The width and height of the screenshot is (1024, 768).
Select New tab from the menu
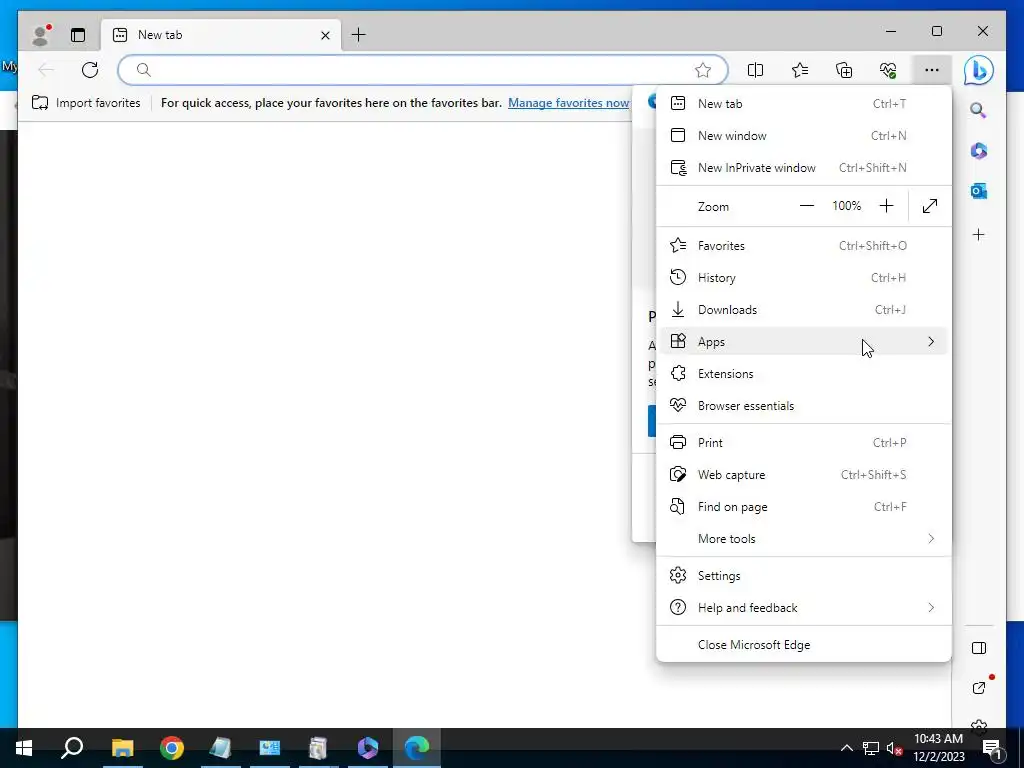coord(804,103)
